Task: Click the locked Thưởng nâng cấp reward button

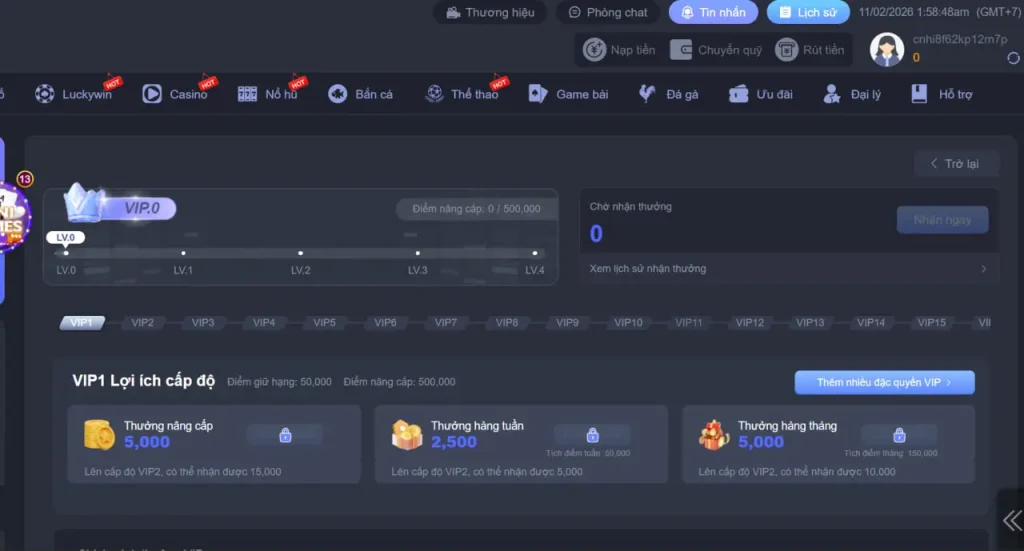Action: coord(285,436)
